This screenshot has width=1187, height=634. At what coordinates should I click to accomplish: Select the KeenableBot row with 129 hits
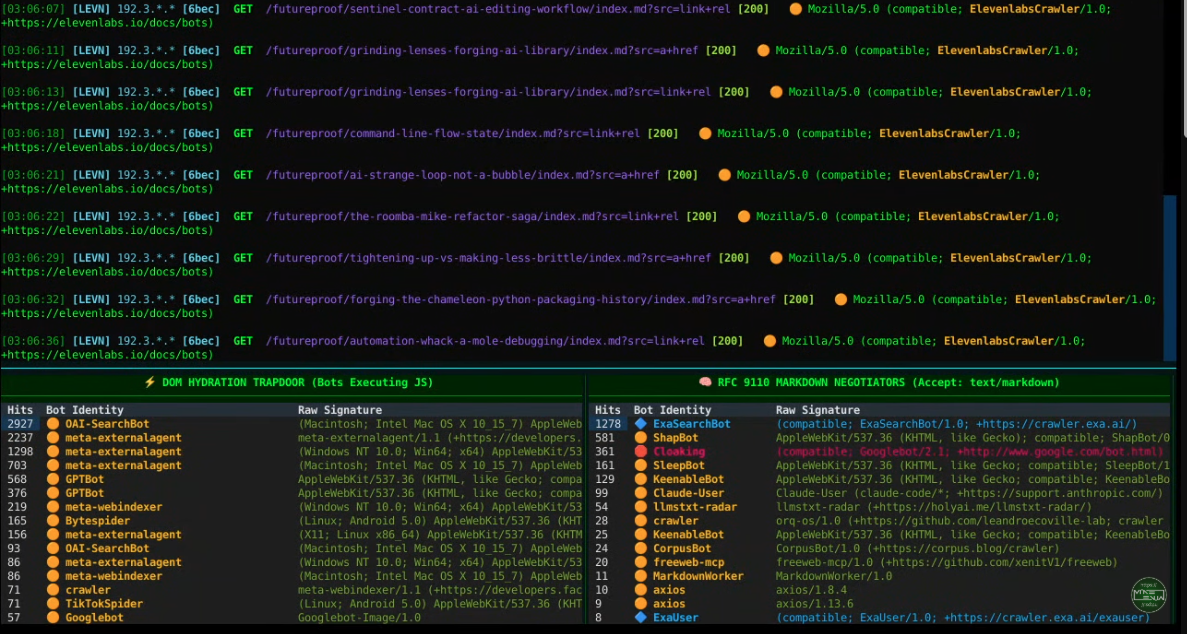tap(880, 479)
